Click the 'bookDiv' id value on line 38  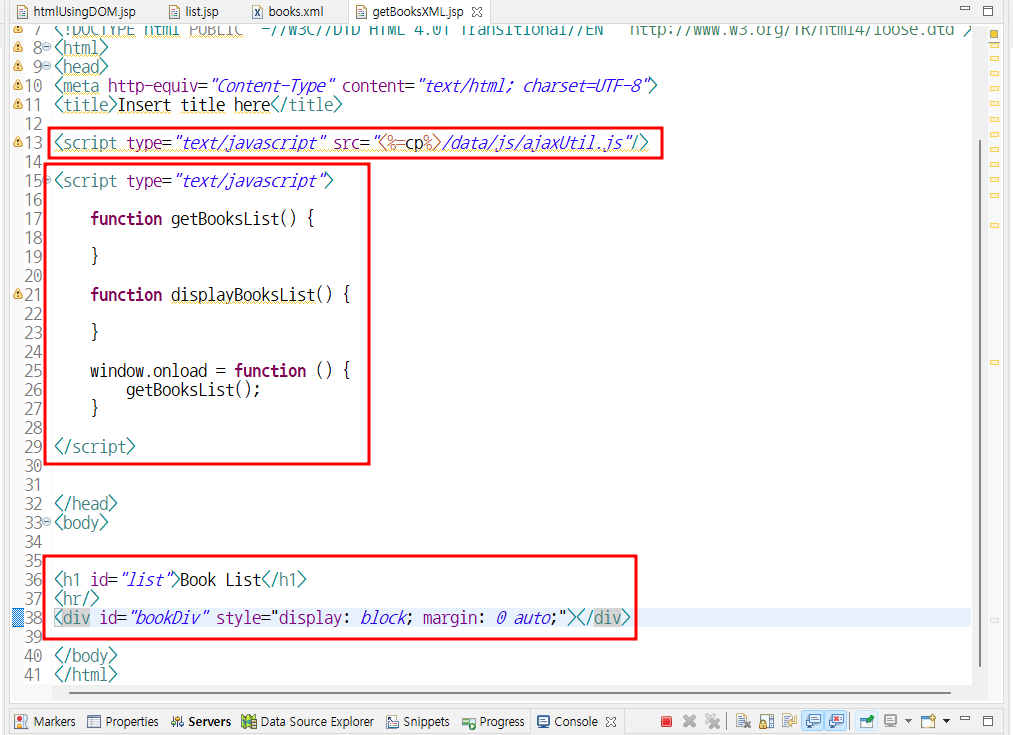(170, 617)
